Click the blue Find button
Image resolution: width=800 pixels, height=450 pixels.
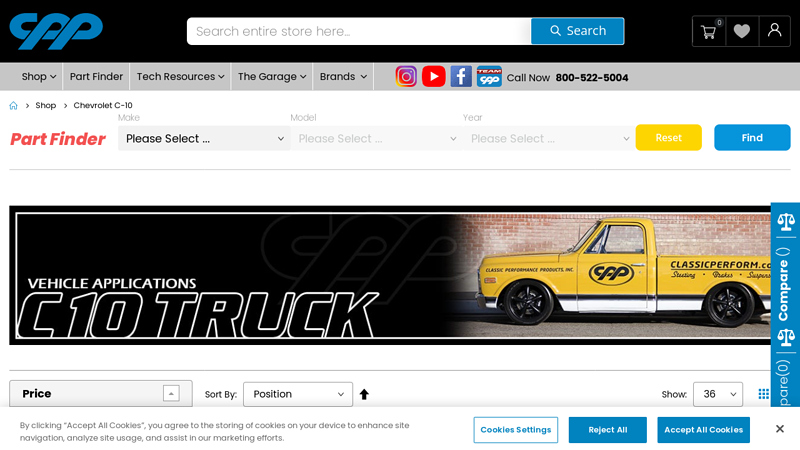[752, 138]
